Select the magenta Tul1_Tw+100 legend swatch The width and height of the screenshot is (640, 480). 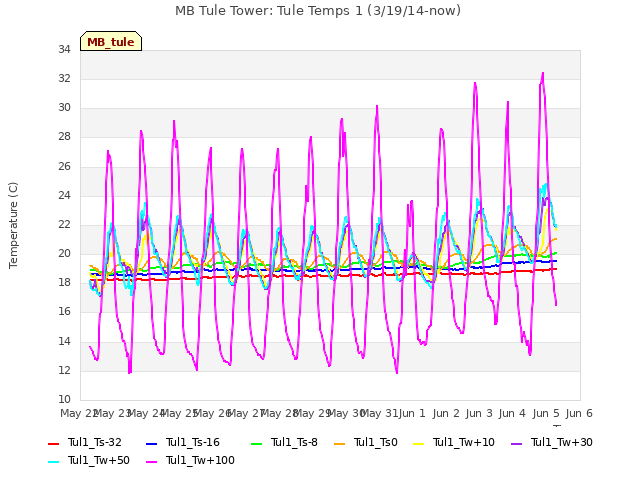[x=151, y=462]
